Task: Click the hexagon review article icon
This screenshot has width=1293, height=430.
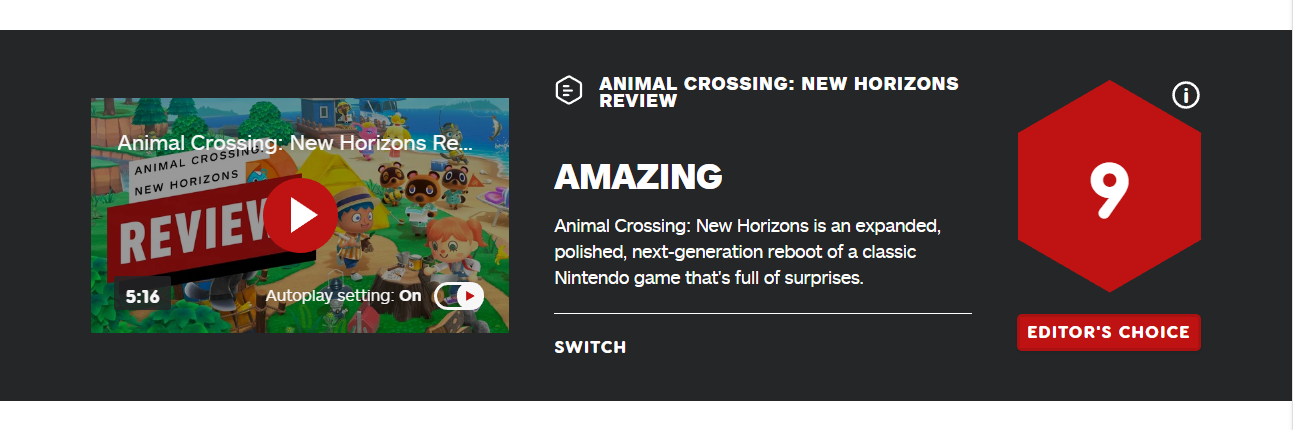Action: (568, 91)
